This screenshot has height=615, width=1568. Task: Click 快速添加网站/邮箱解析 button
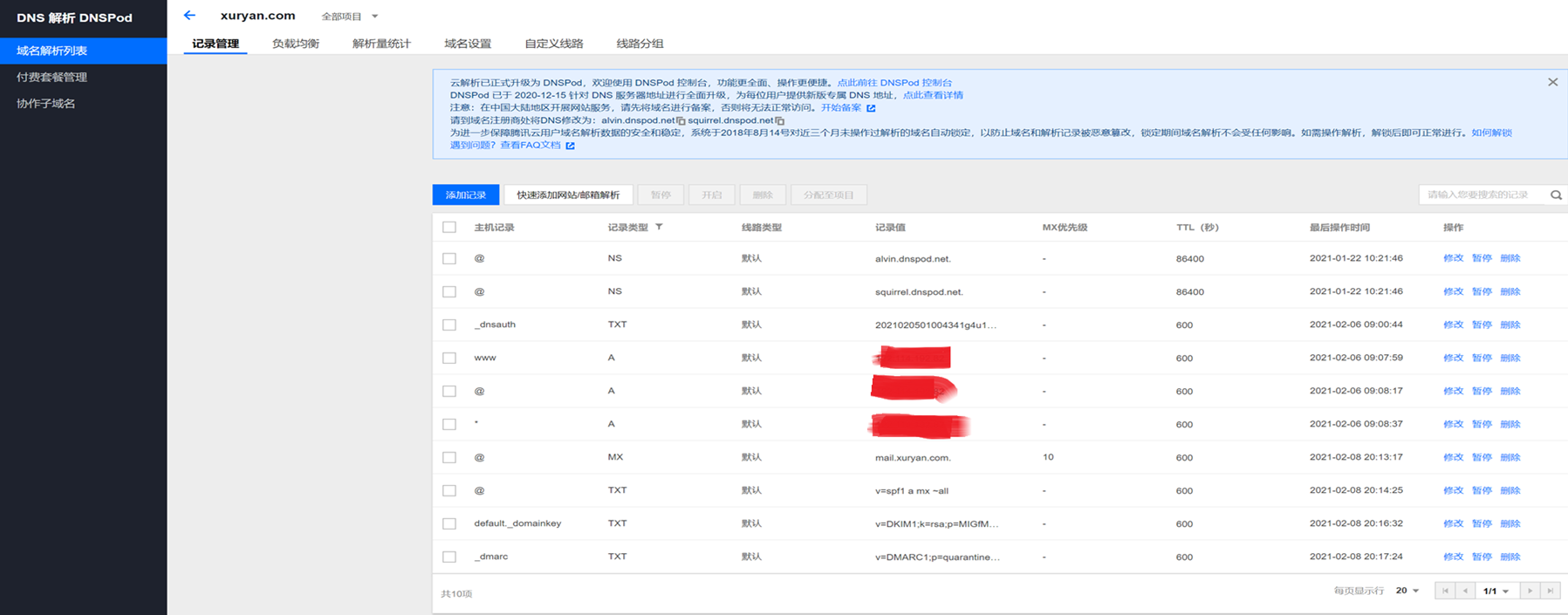[568, 195]
